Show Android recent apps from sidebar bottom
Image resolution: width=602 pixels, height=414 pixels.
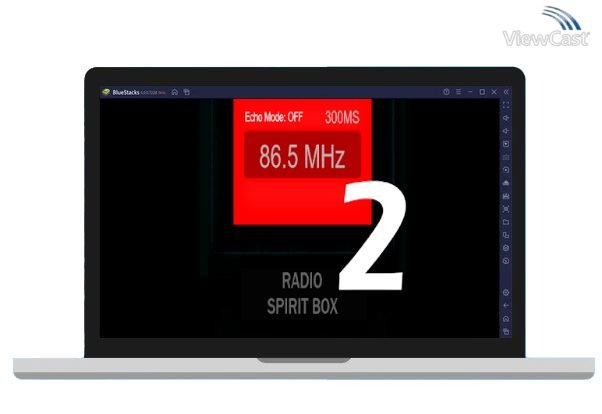506,331
